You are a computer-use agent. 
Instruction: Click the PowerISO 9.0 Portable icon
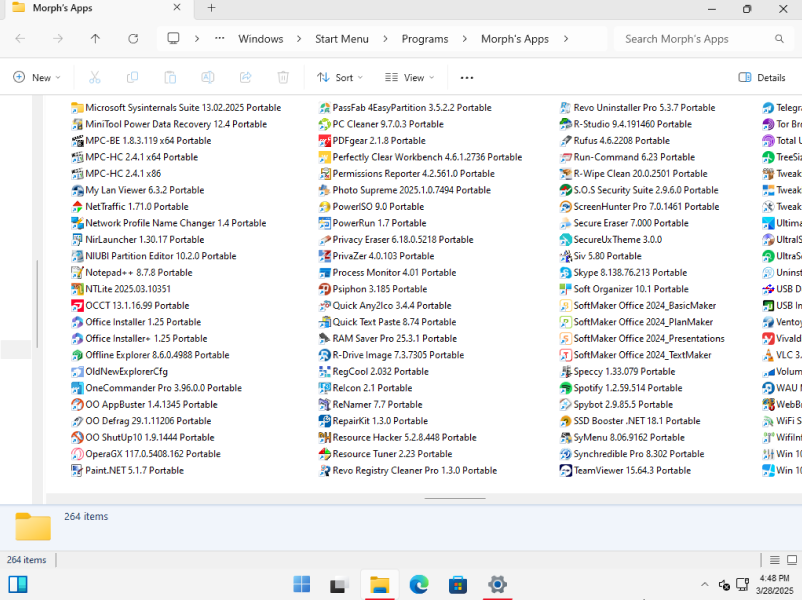coord(324,207)
